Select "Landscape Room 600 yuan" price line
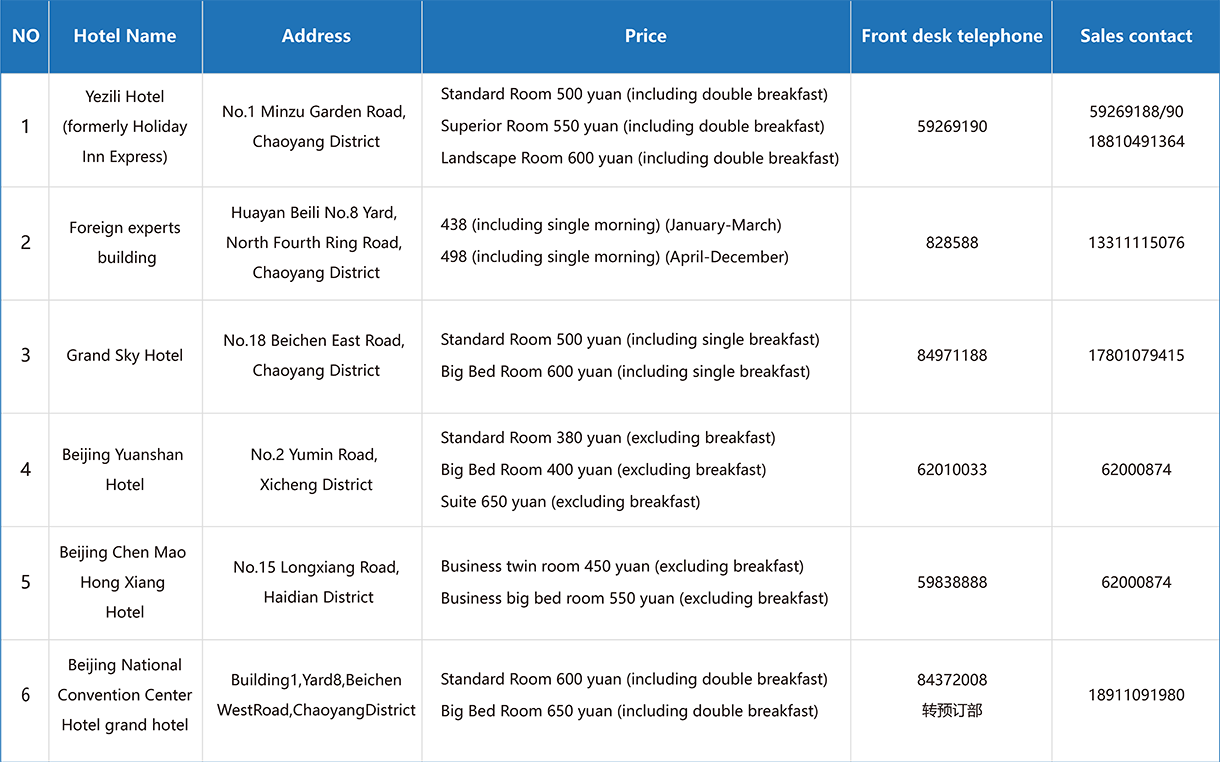This screenshot has height=762, width=1220. 639,158
